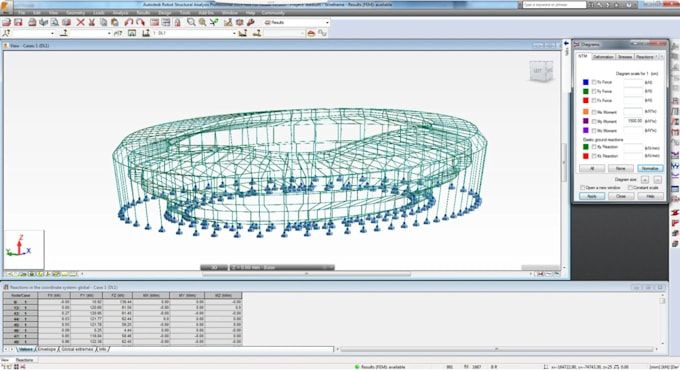Click the orange Mx Moment color swatch
The height and width of the screenshot is (371, 680).
(585, 112)
